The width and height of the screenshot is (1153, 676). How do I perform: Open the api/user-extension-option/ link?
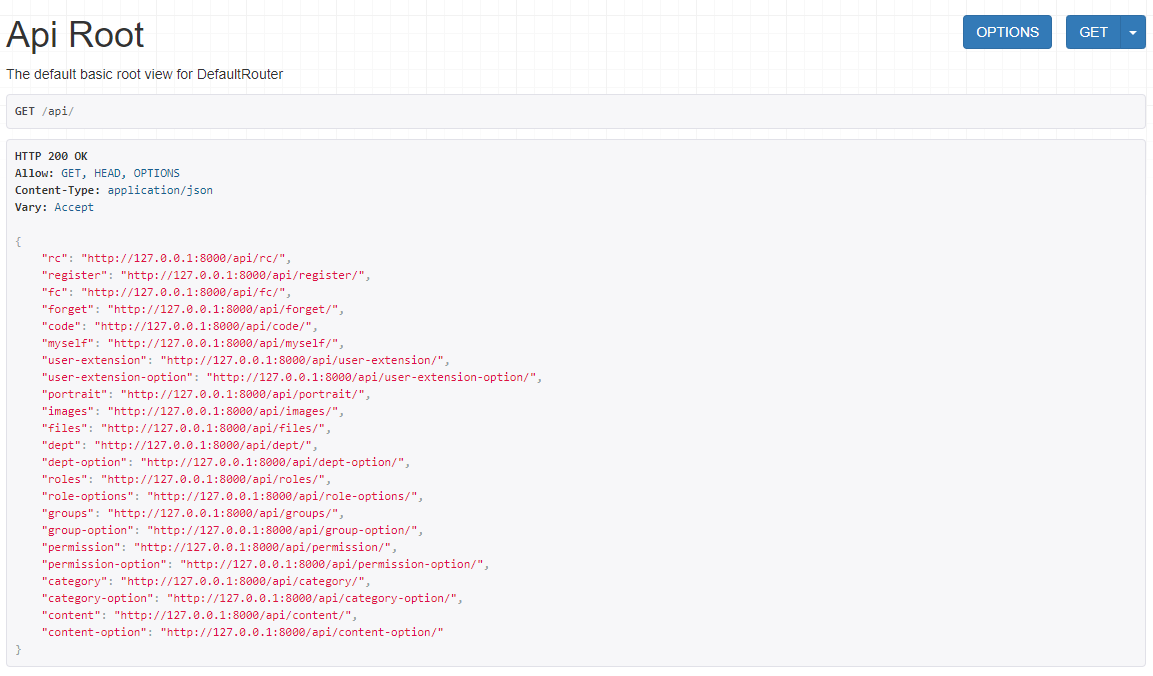tap(372, 377)
